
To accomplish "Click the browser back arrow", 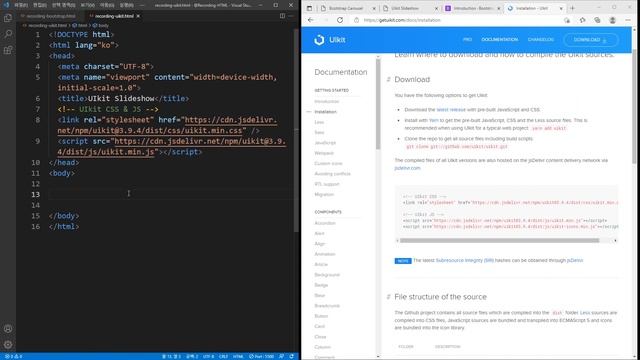I will click(311, 20).
